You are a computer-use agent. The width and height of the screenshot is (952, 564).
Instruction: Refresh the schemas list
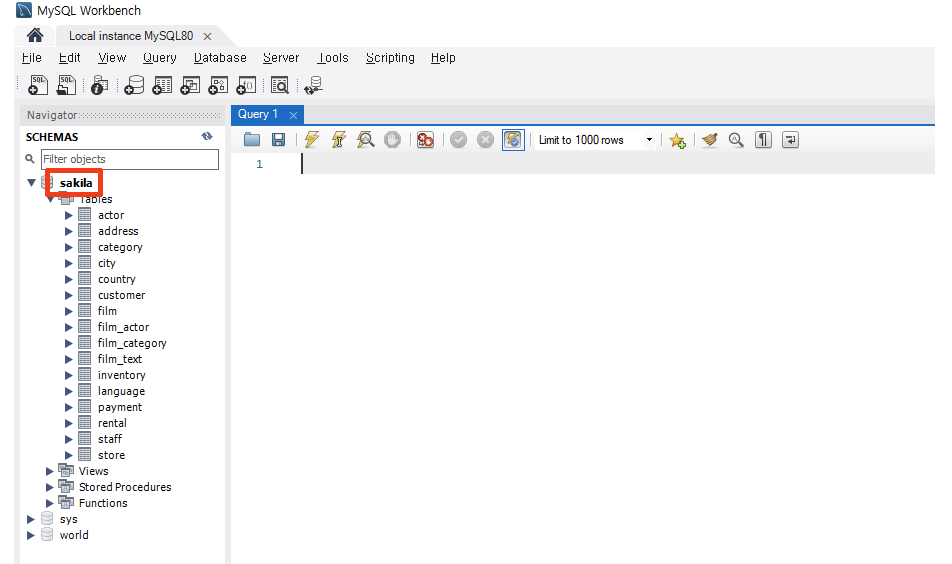point(207,137)
